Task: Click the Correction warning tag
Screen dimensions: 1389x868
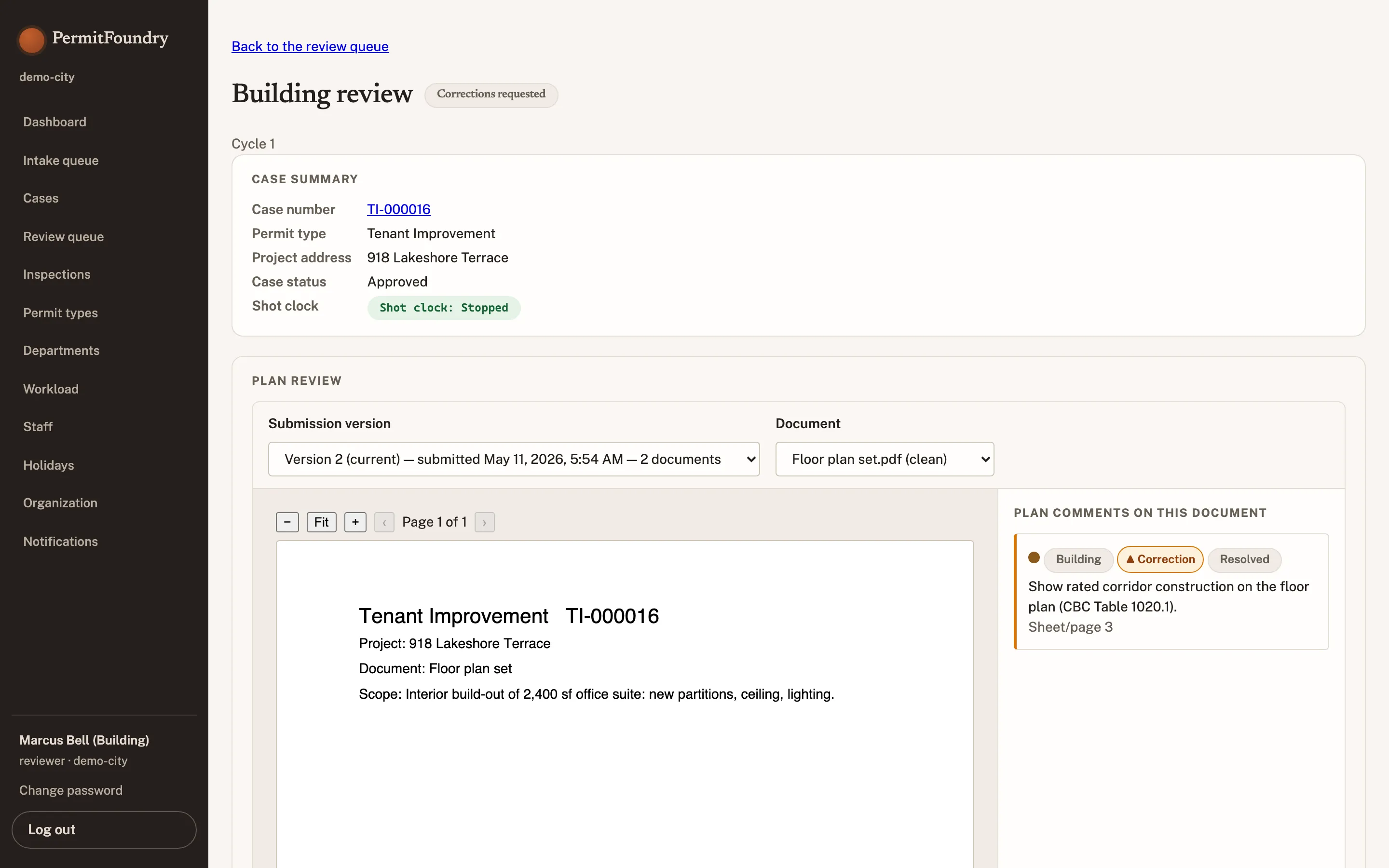Action: pos(1160,559)
